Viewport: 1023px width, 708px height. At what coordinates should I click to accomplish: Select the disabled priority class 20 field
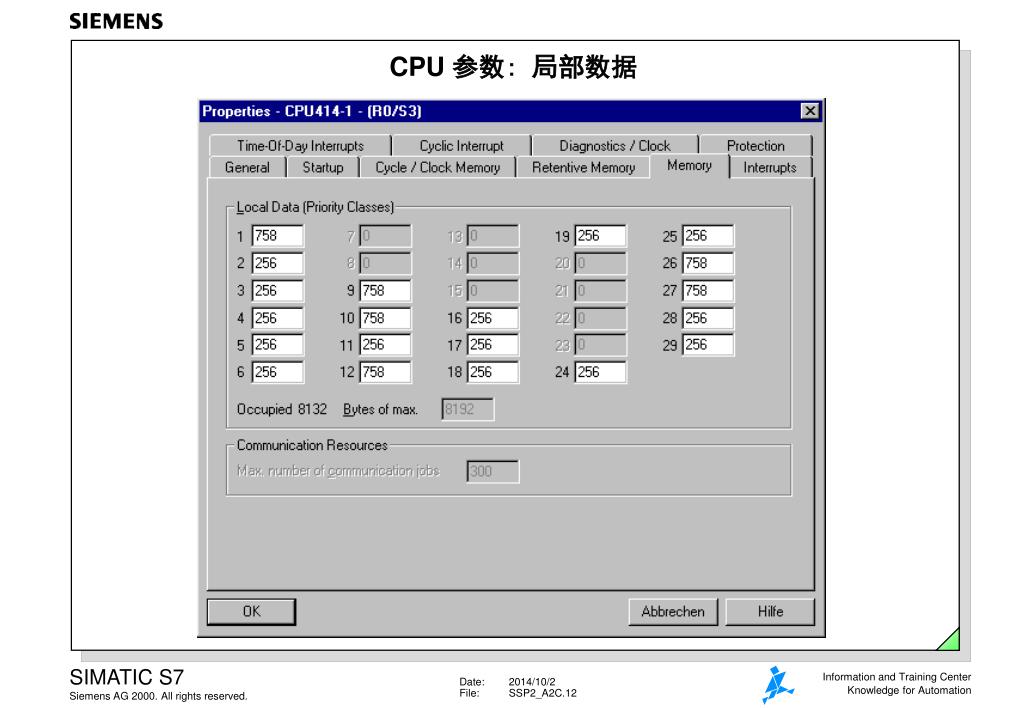click(x=600, y=263)
